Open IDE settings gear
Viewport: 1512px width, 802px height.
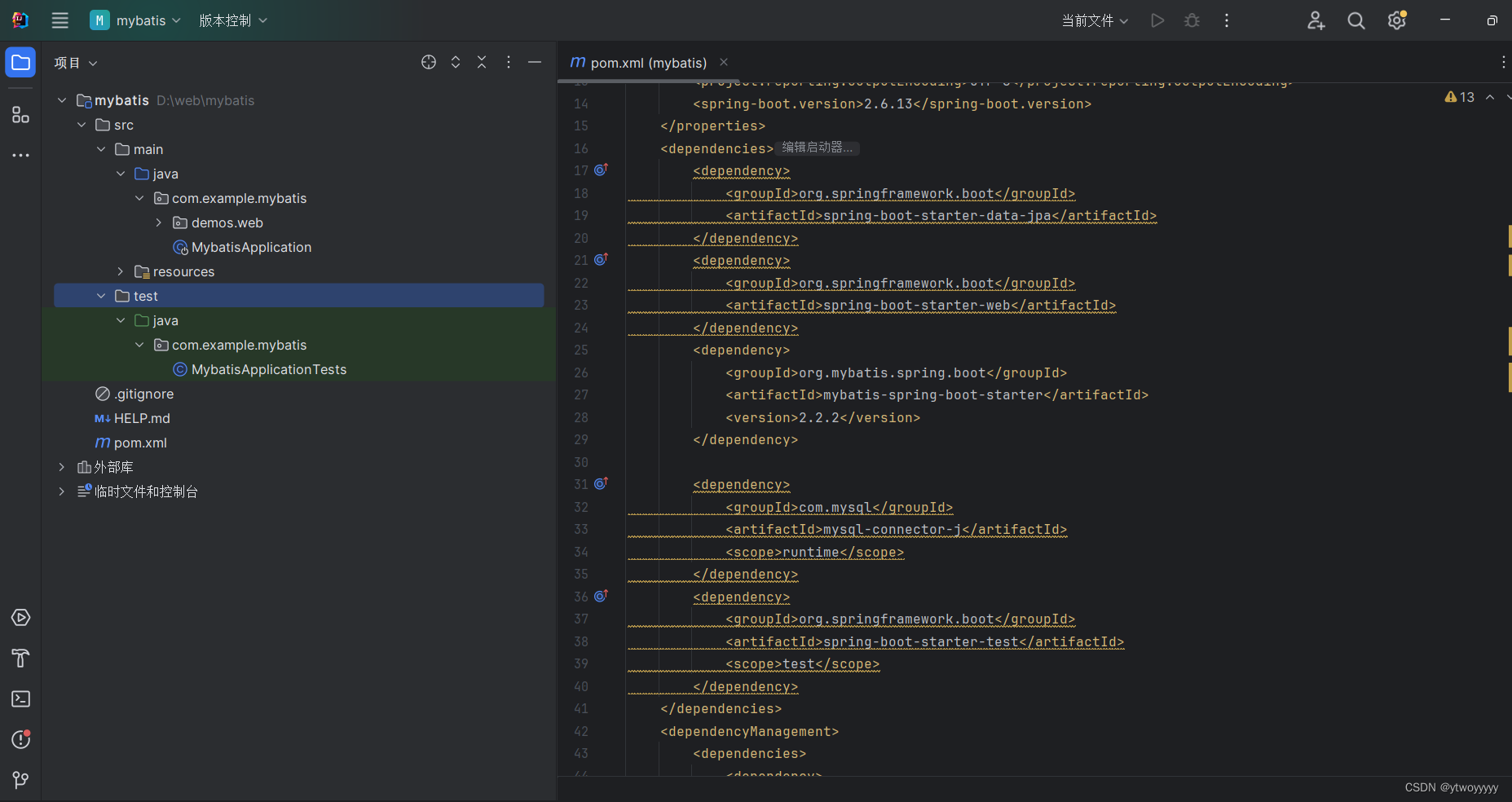pos(1397,20)
